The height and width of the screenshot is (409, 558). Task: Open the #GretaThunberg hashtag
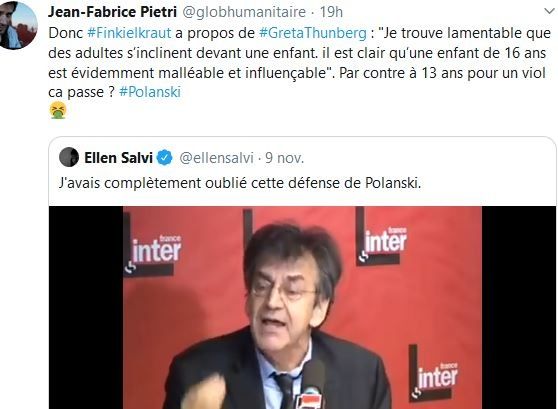coord(313,33)
